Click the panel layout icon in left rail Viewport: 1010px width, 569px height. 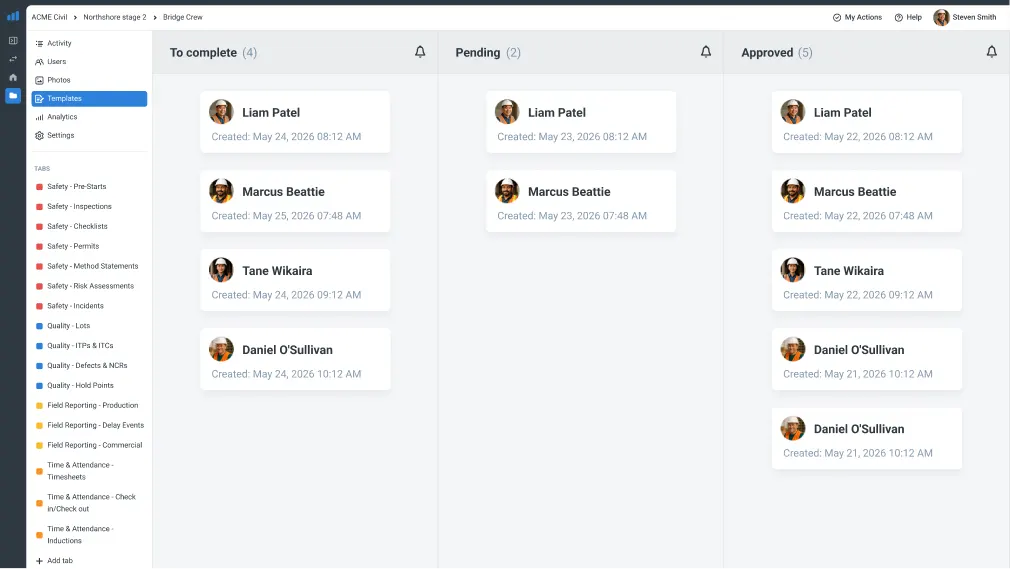click(x=13, y=41)
